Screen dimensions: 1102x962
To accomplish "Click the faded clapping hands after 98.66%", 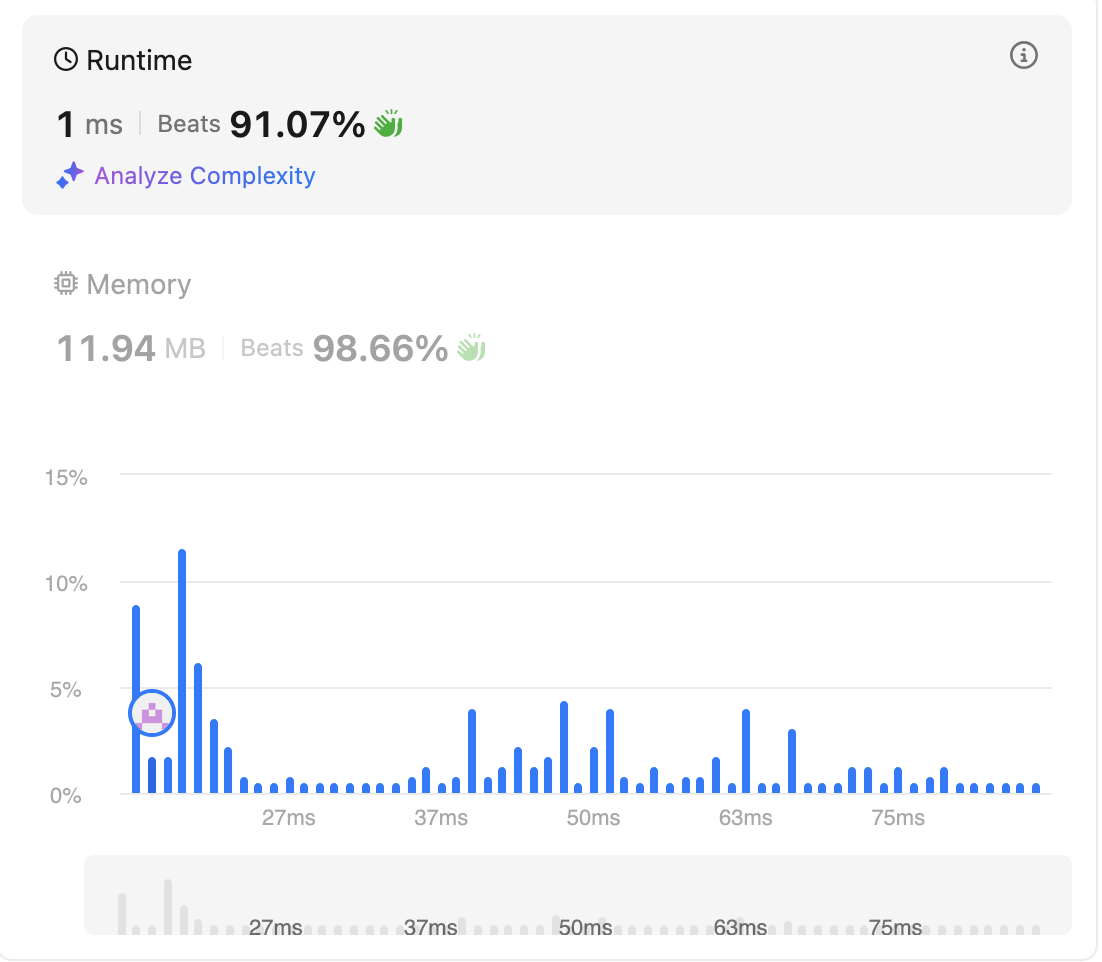I will tap(471, 348).
